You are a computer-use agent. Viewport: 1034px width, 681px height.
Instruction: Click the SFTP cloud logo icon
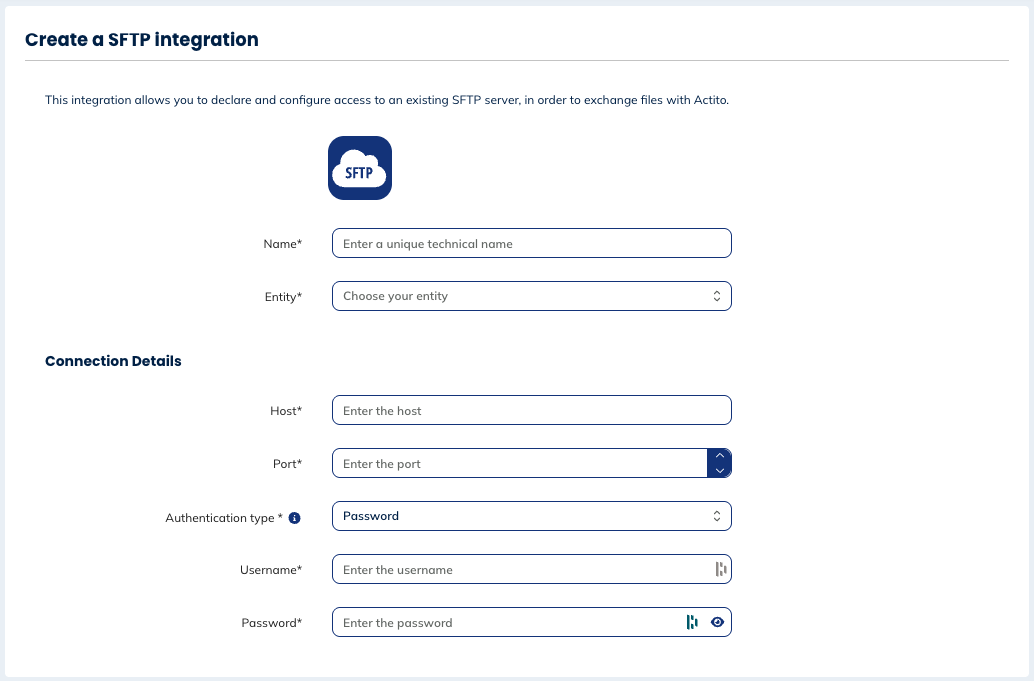[360, 168]
